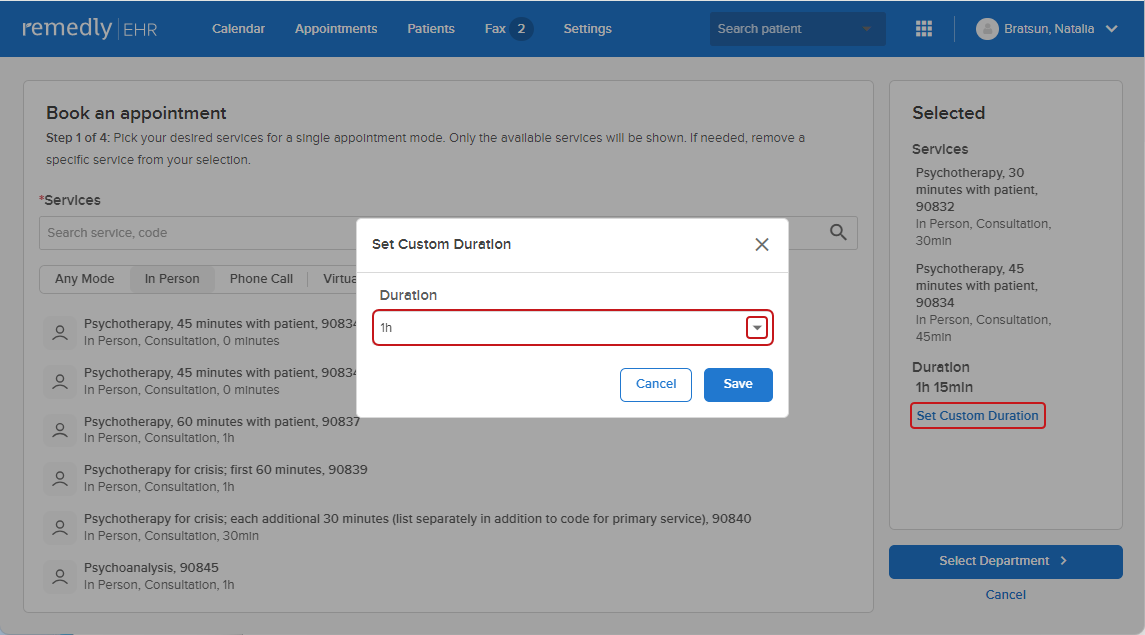
Task: Click Cancel link below Select Department
Action: click(x=1005, y=595)
